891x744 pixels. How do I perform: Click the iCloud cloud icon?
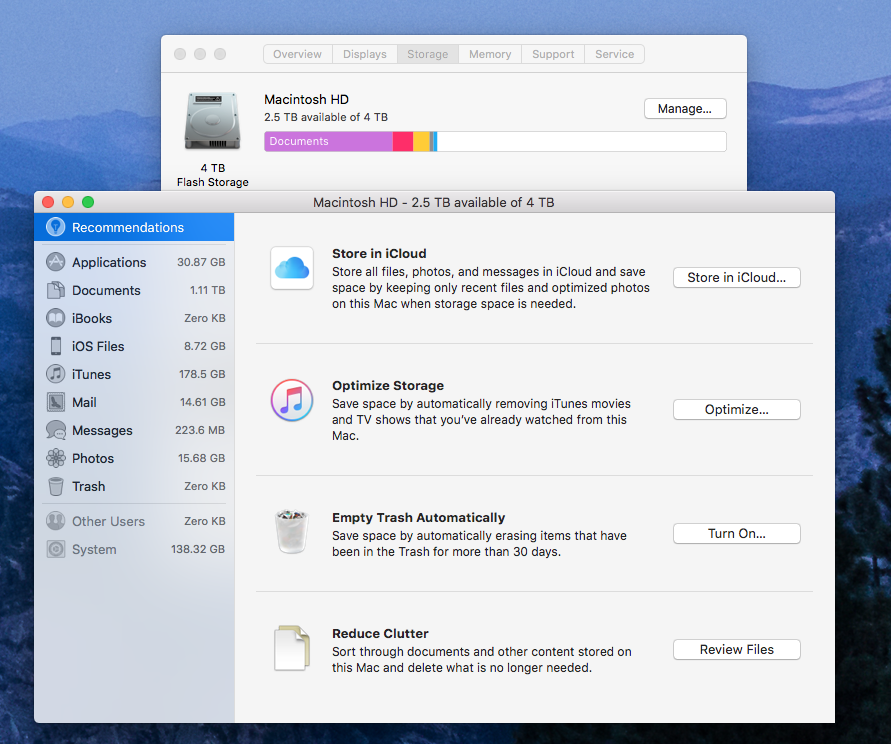click(x=292, y=268)
